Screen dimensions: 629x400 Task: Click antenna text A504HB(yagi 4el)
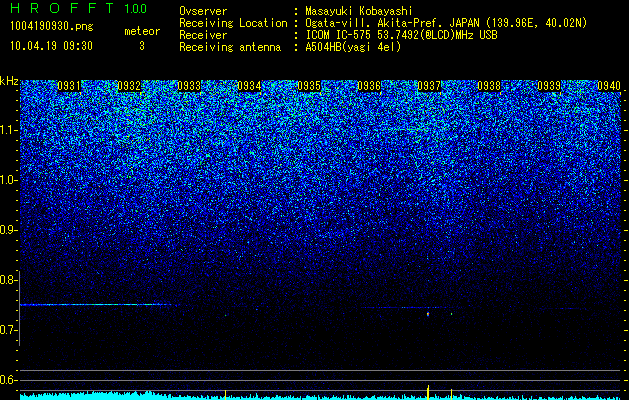[353, 47]
